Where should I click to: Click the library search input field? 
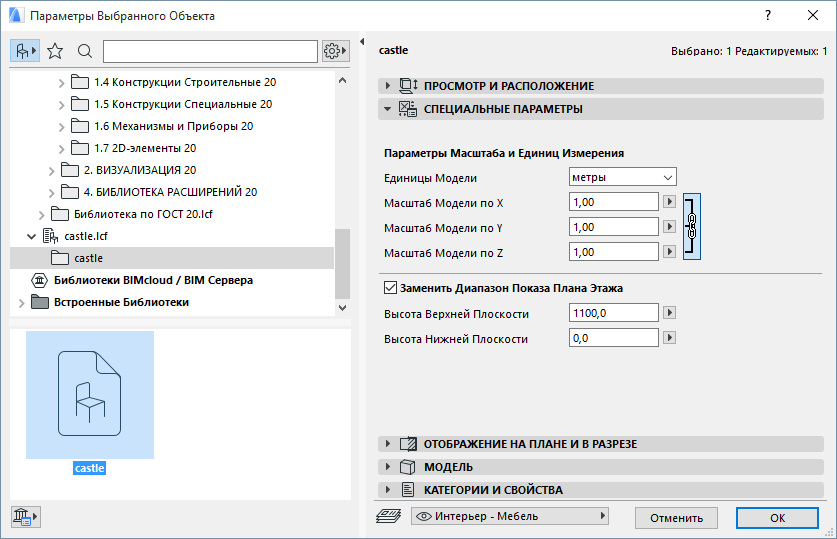(210, 51)
